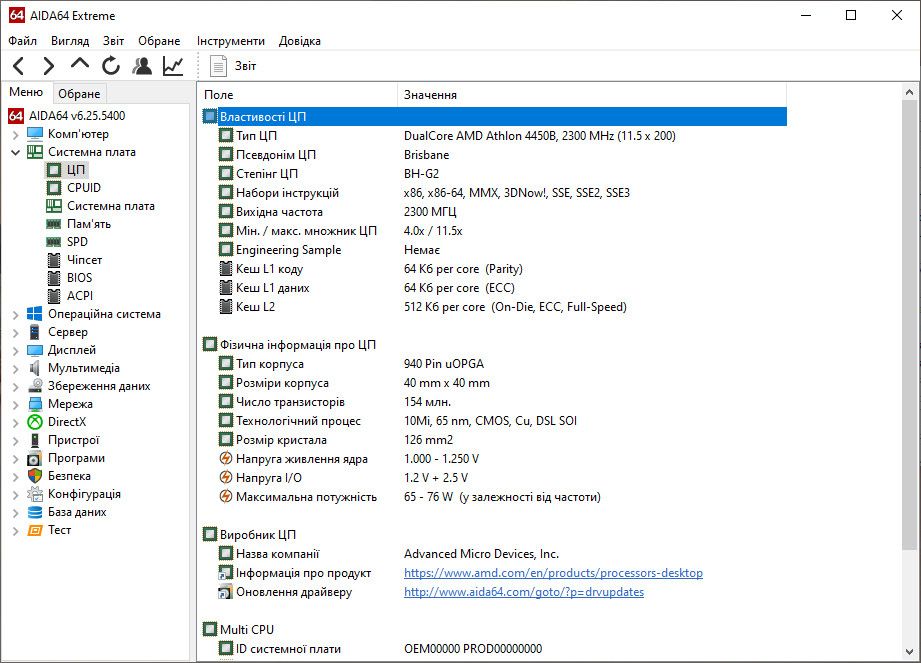Screen dimensions: 921x663
Task: Click the Мультимедіа speaker icon
Action: tap(35, 368)
